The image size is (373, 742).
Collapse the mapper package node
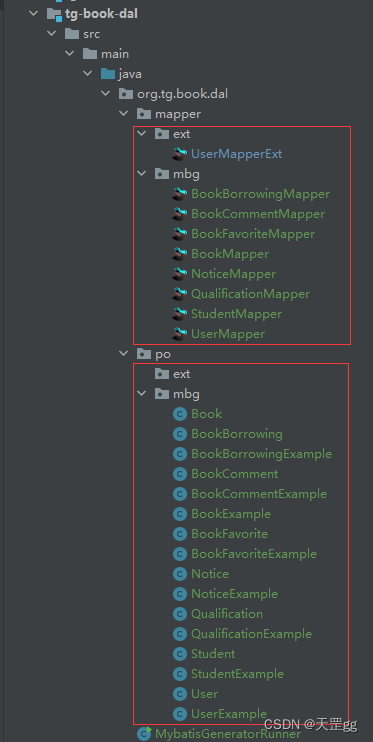click(124, 114)
